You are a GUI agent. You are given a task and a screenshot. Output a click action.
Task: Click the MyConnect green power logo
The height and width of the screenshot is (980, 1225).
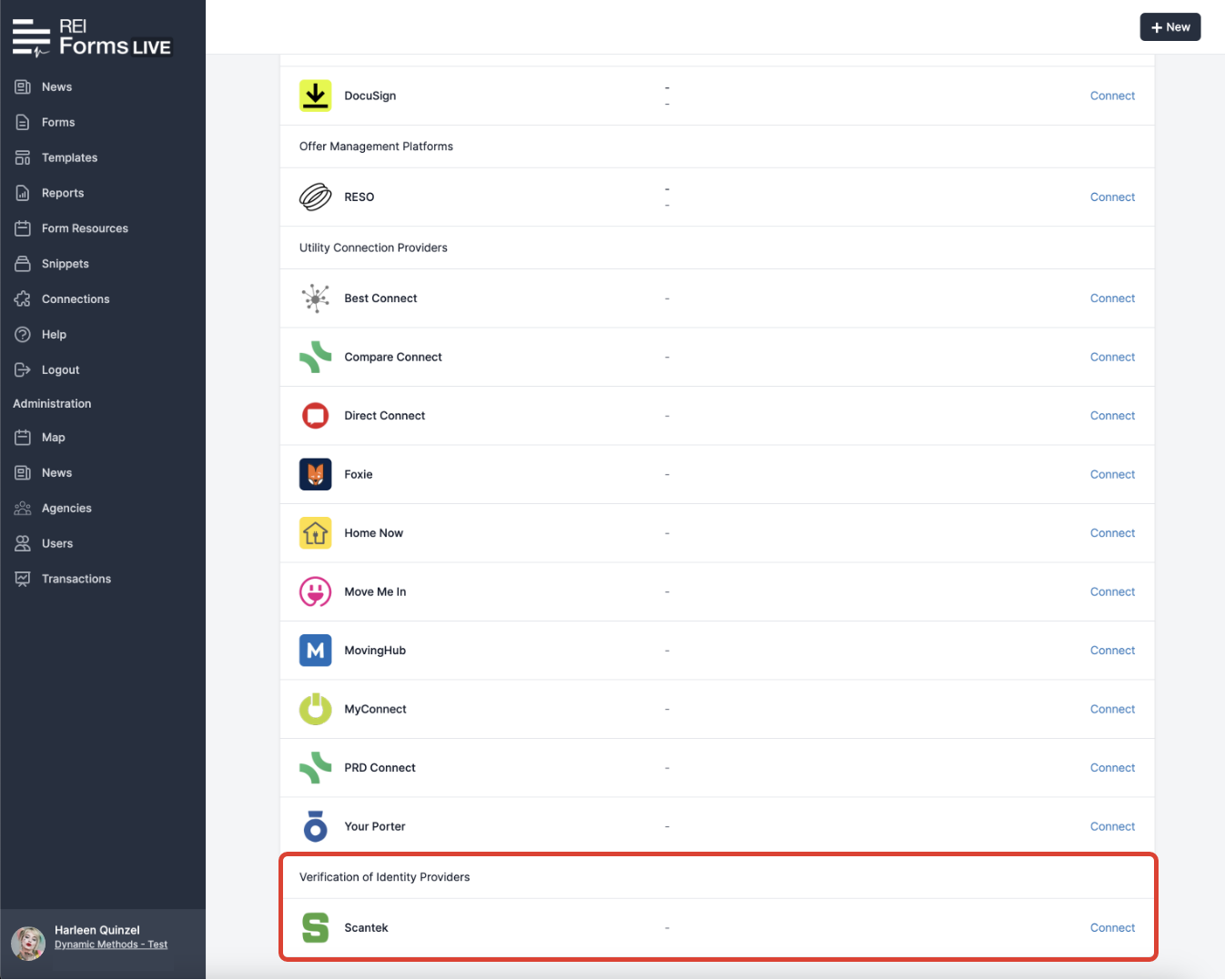pos(316,710)
